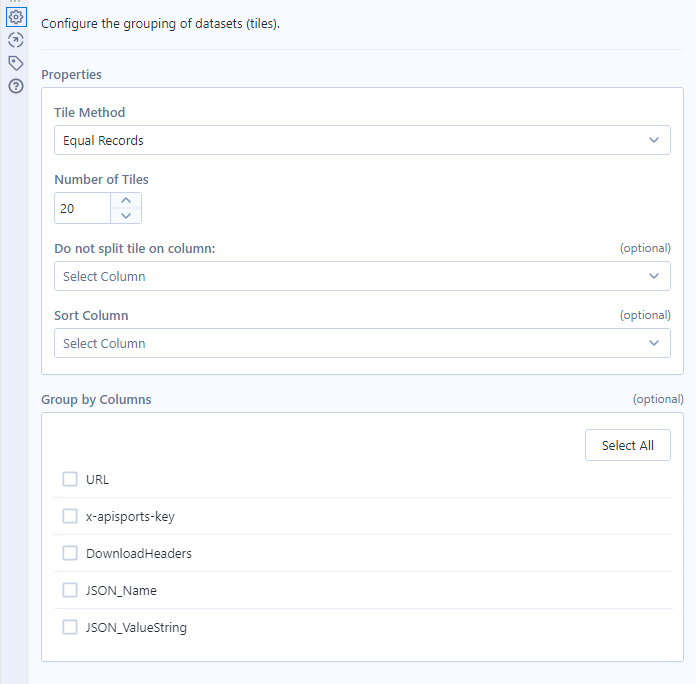The width and height of the screenshot is (696, 684).
Task: Click the Select All button
Action: click(x=627, y=445)
